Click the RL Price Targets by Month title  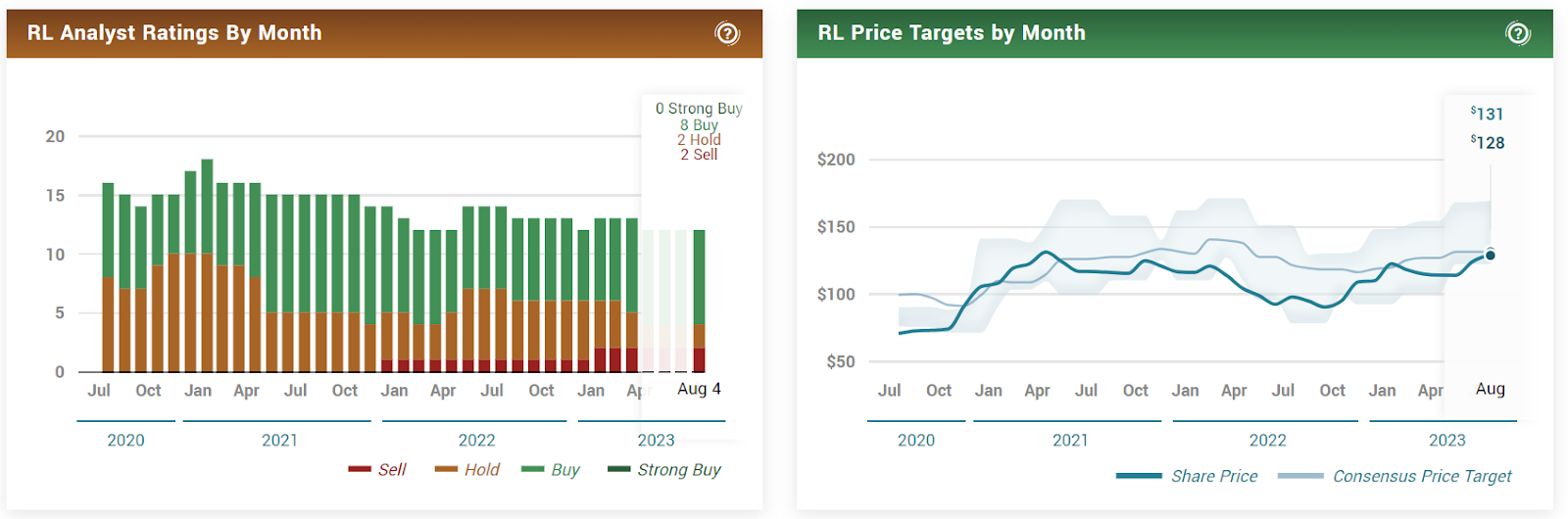coord(952,33)
